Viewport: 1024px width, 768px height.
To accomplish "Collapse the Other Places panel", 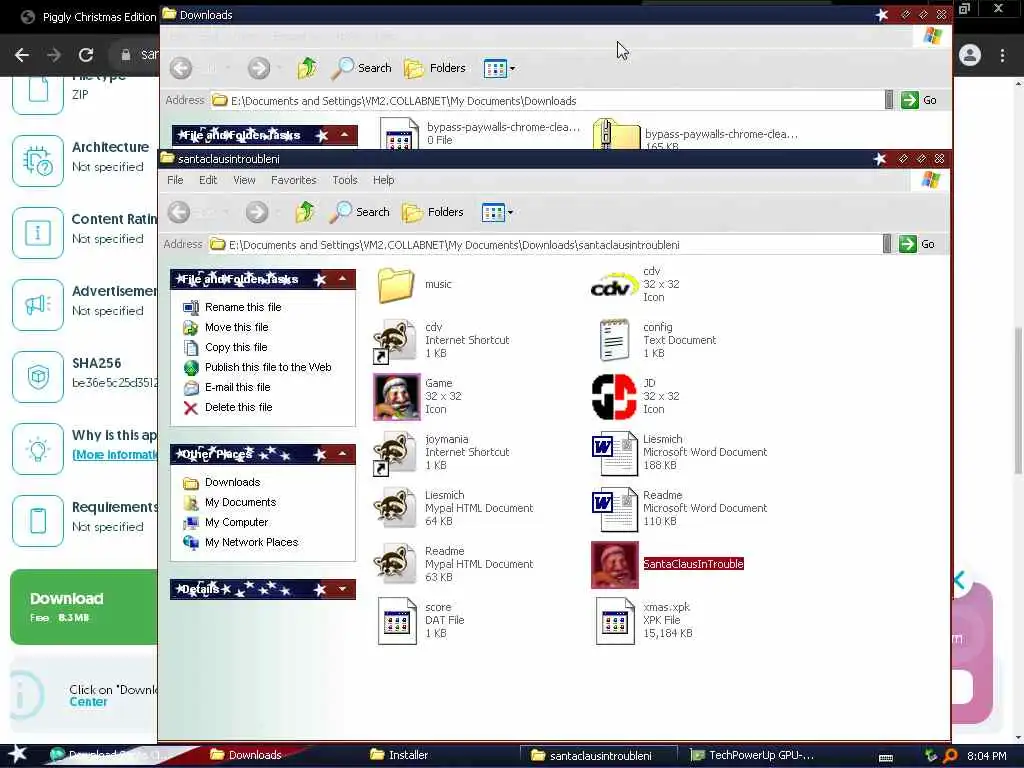I will [343, 454].
